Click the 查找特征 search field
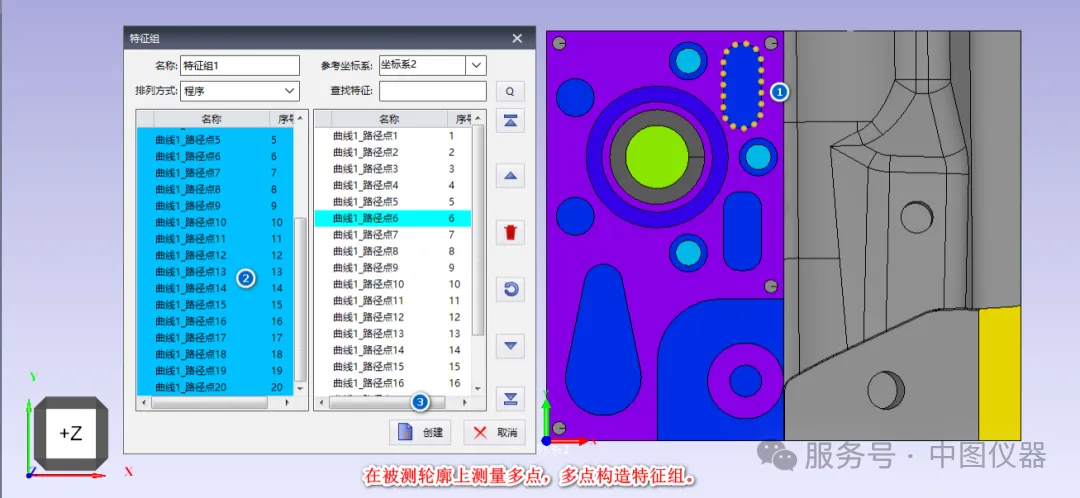The image size is (1080, 498). click(x=432, y=91)
